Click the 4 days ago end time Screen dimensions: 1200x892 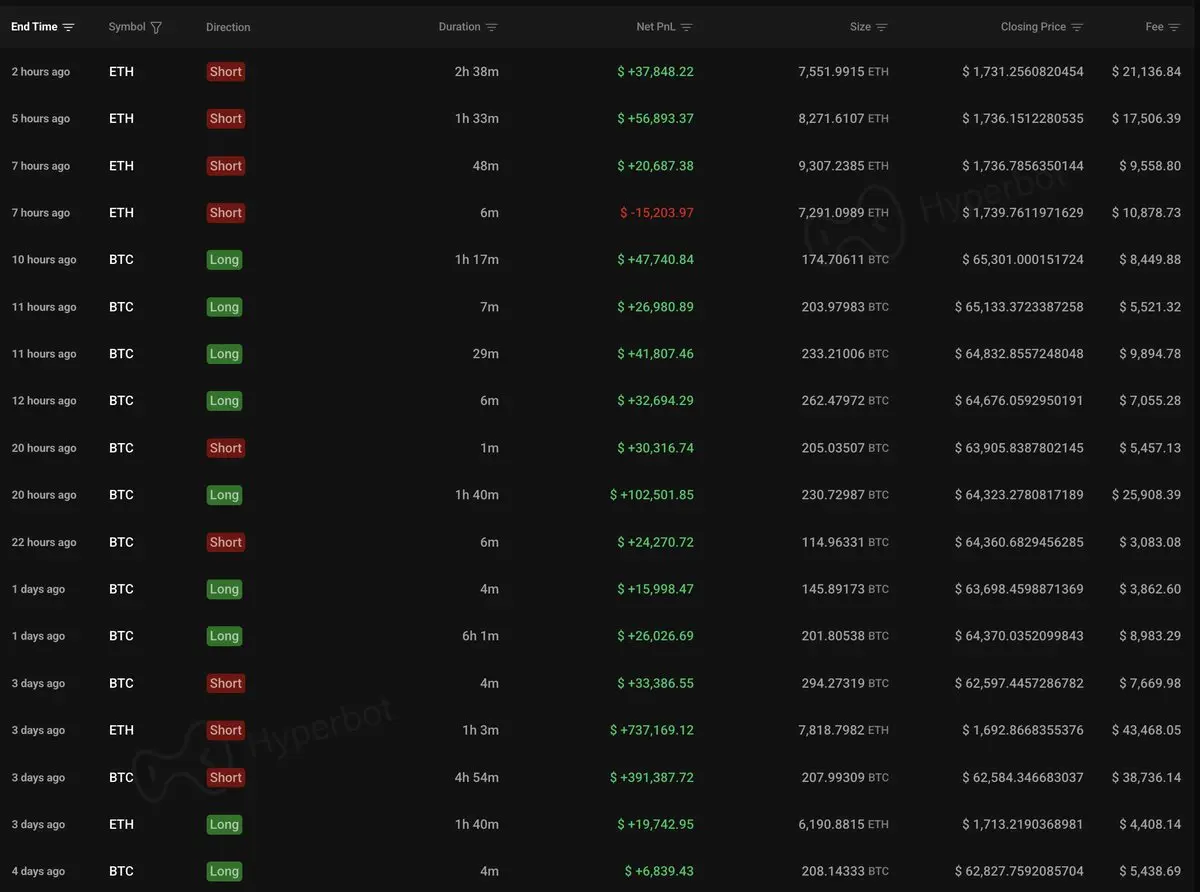38,872
